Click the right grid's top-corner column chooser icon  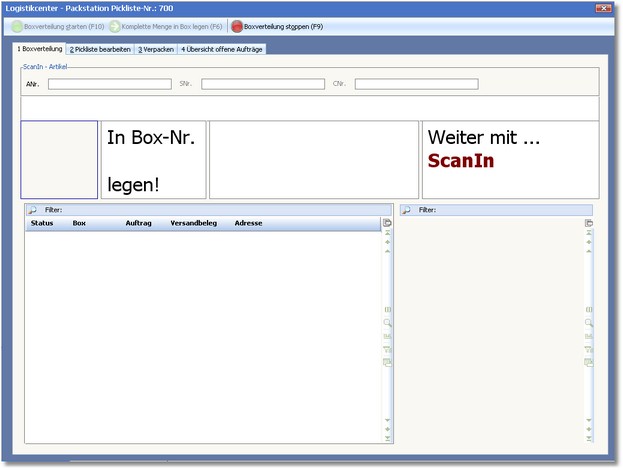point(589,223)
